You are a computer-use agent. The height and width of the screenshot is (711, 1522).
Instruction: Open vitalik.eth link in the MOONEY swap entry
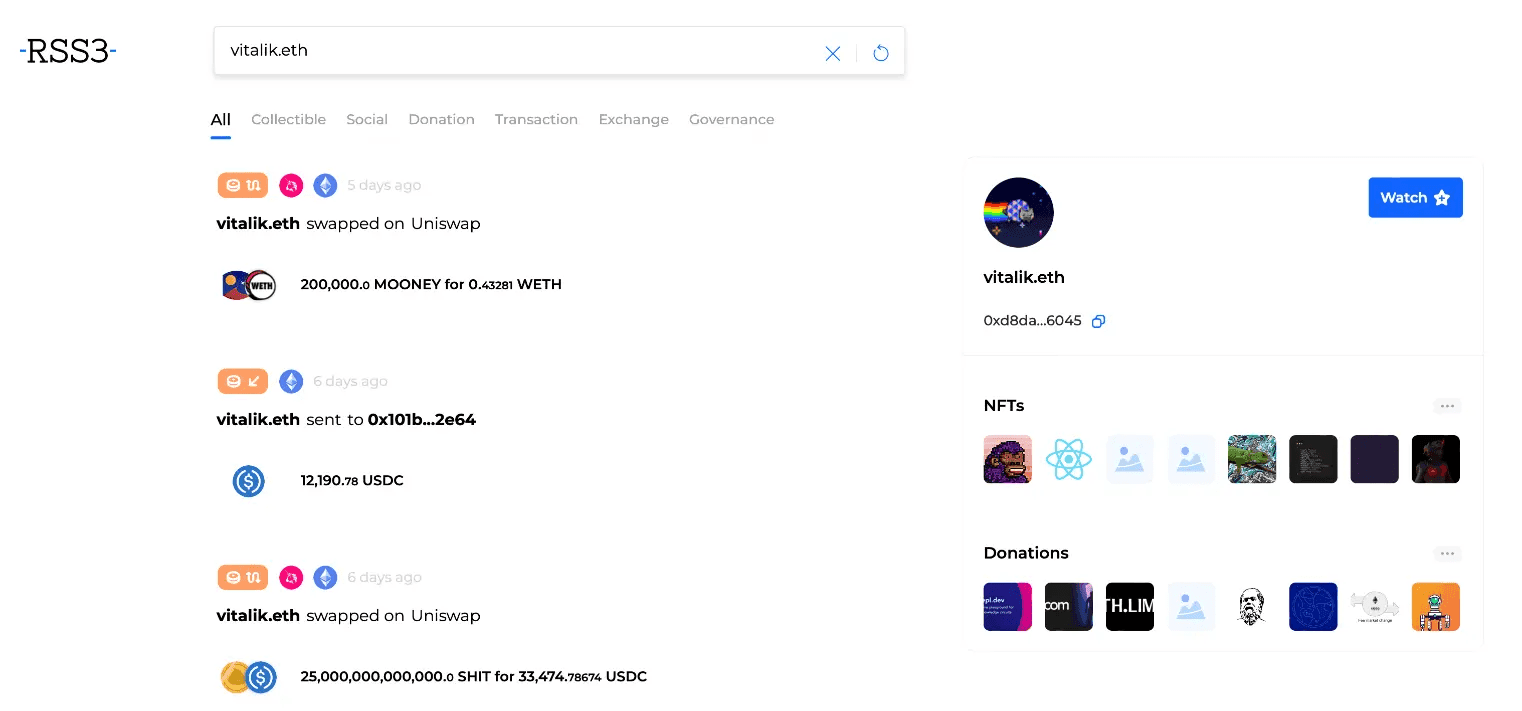point(258,224)
